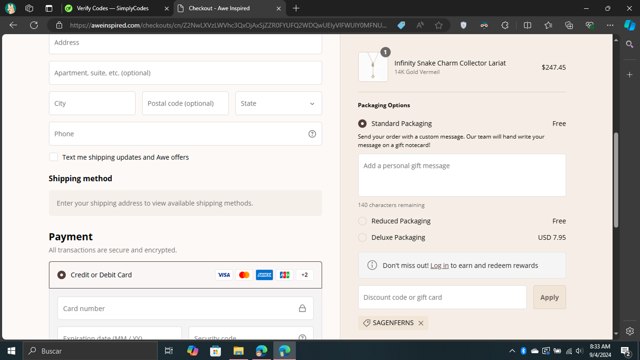Remove the SAGENFERNS discount code
This screenshot has height=360, width=640.
point(421,323)
